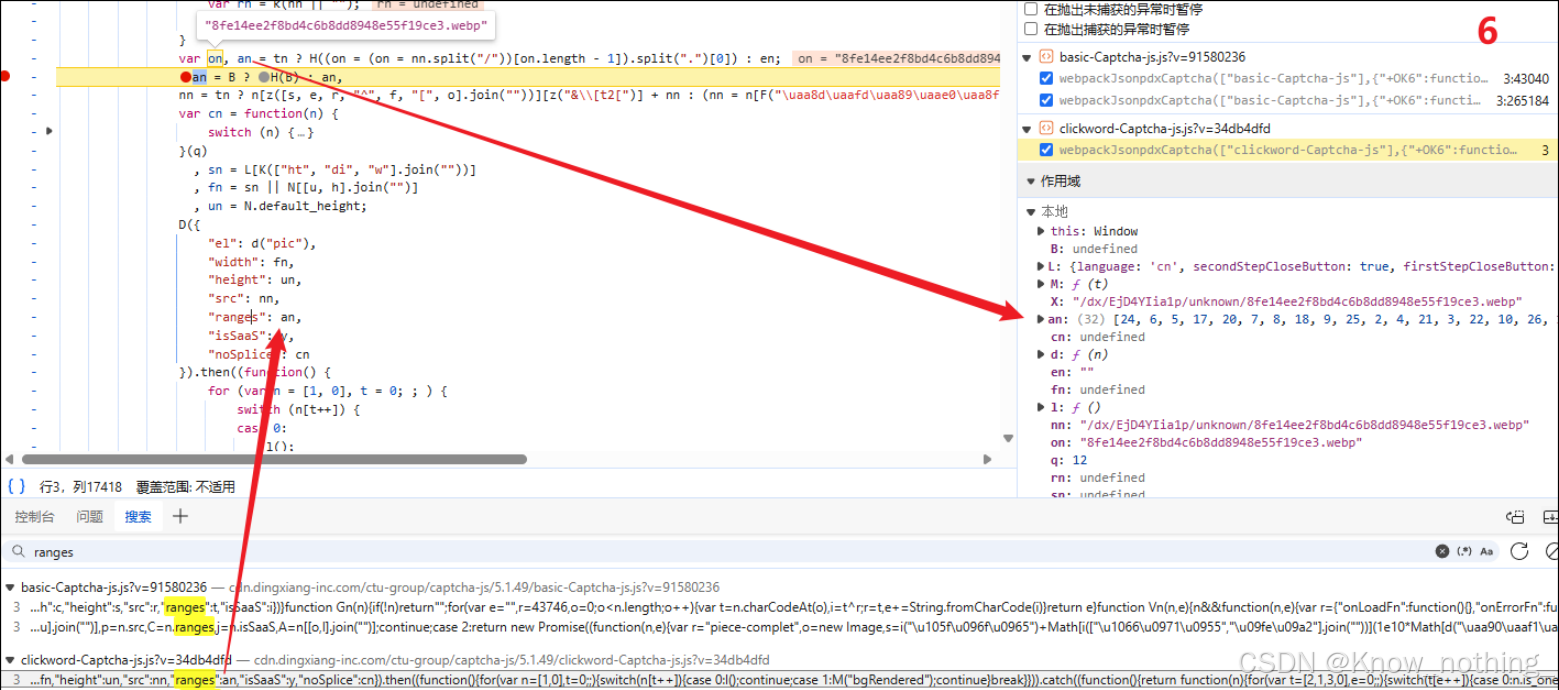Expand the d function variable
This screenshot has width=1559, height=690.
pyautogui.click(x=1042, y=354)
